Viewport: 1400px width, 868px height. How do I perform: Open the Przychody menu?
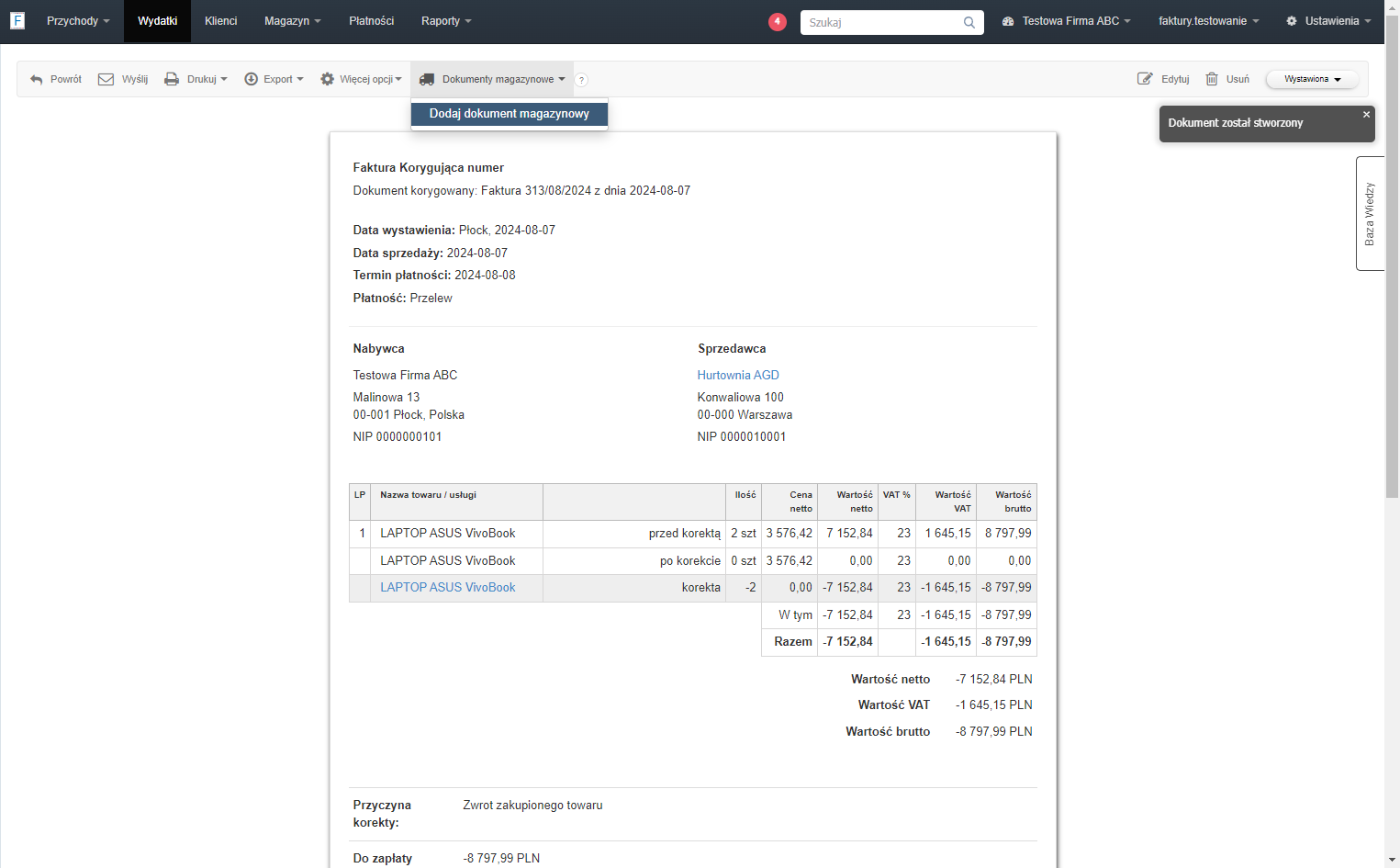coord(78,21)
